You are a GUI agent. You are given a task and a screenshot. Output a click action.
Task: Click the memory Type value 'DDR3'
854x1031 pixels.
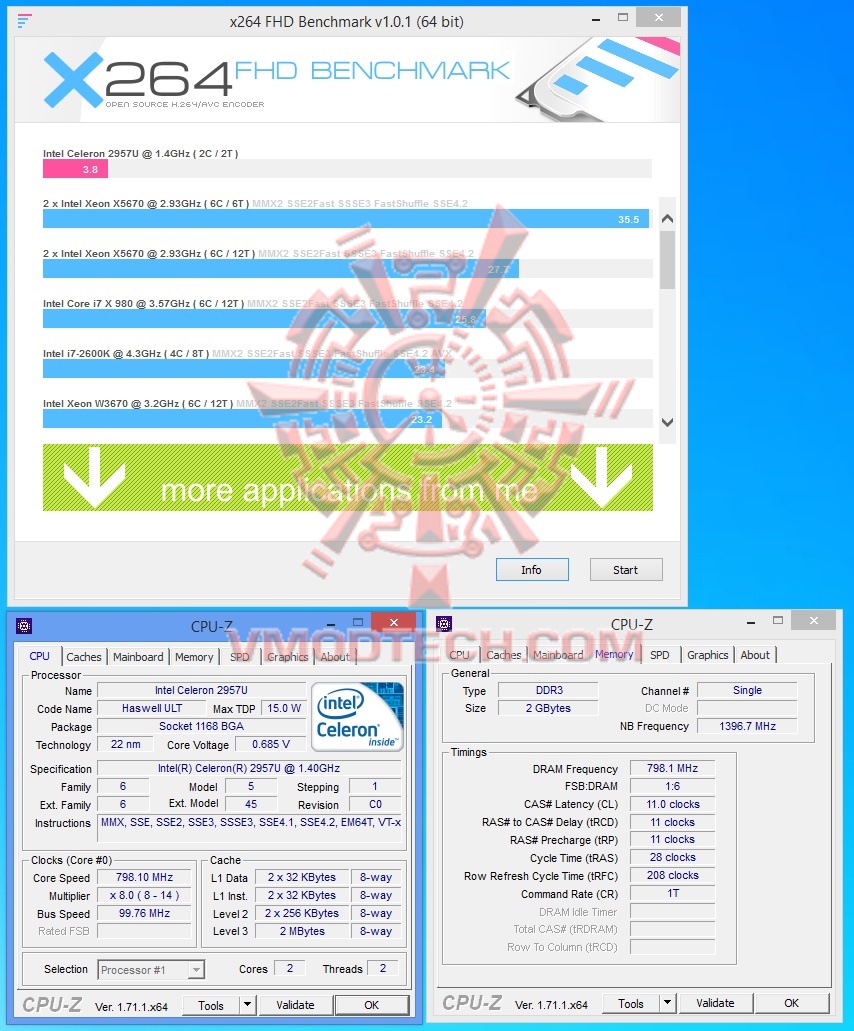click(549, 690)
